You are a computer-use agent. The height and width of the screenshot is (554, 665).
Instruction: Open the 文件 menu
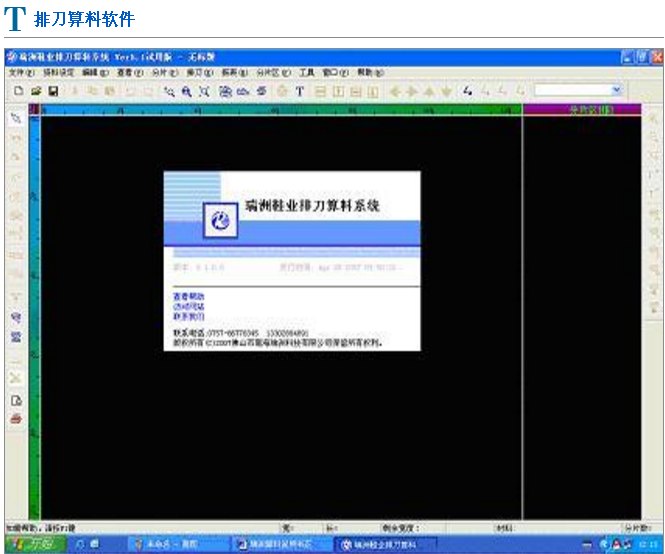click(x=22, y=73)
